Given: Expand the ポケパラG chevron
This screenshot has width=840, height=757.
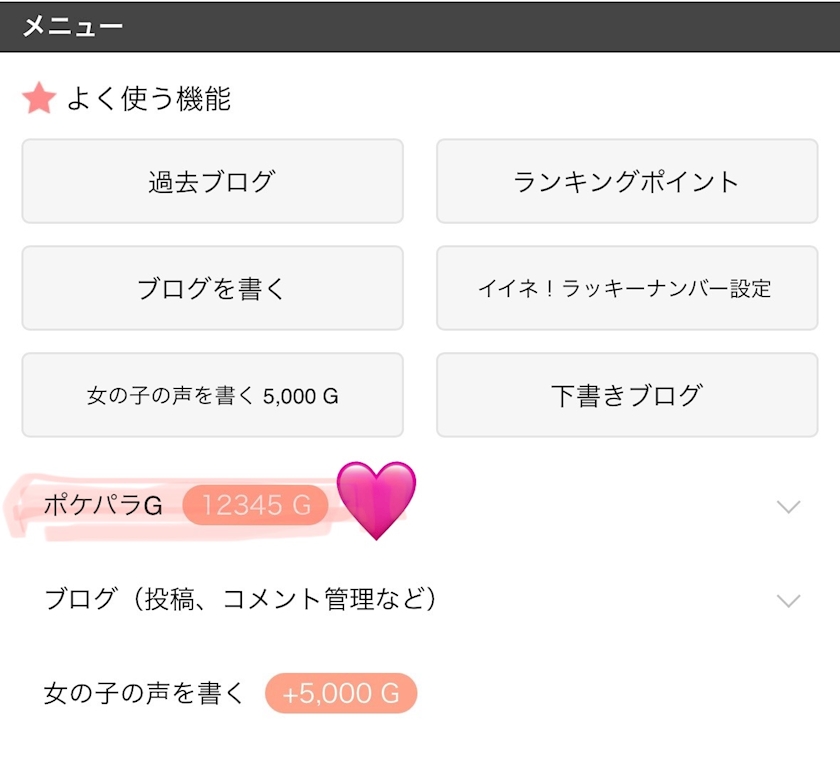Looking at the screenshot, I should 788,507.
